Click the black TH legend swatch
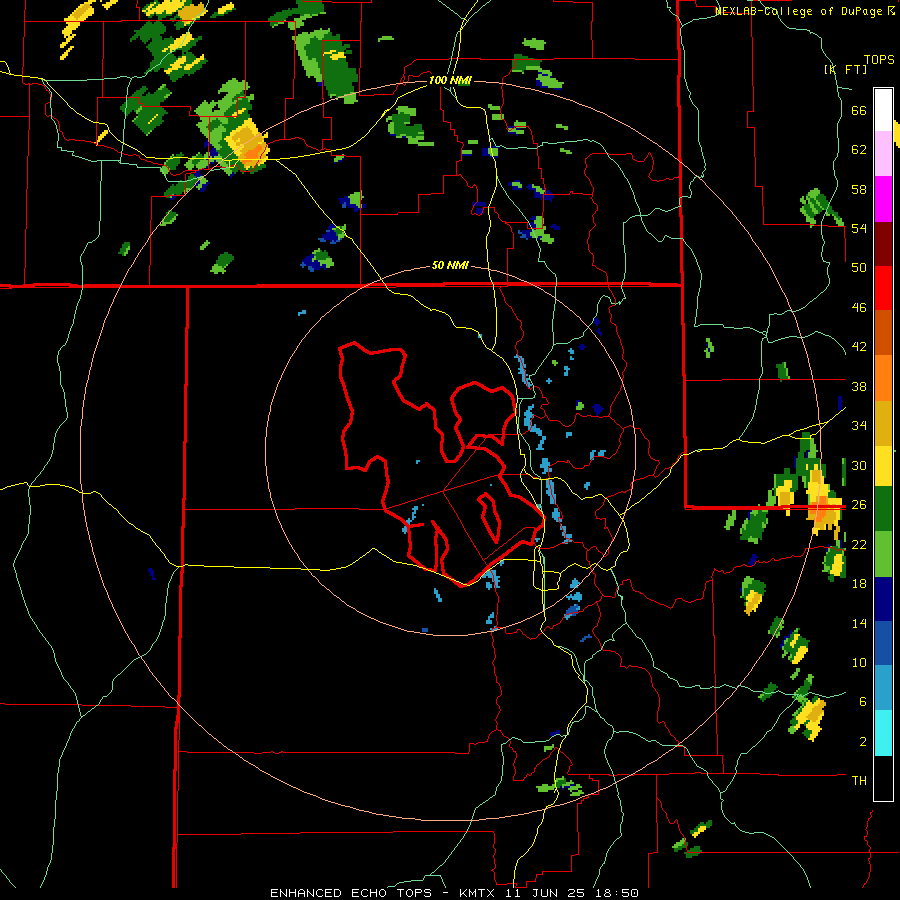900x900 pixels. [883, 778]
